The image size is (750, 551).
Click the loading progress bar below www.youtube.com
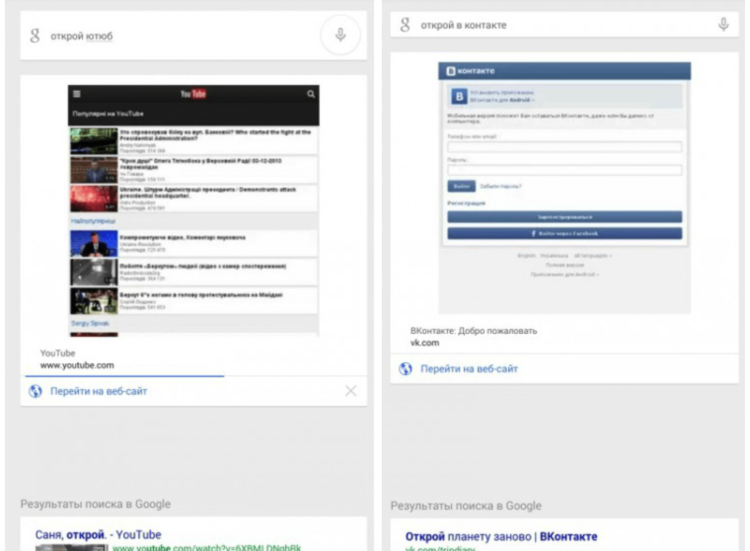click(x=125, y=376)
